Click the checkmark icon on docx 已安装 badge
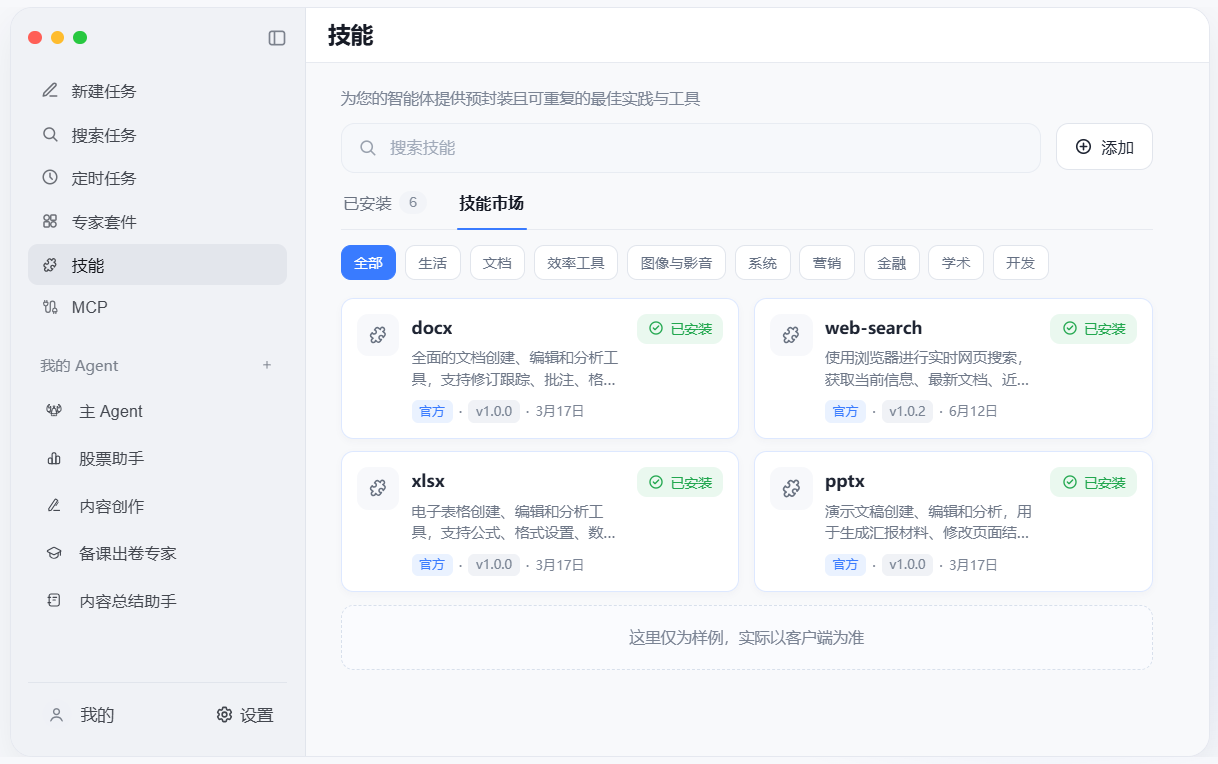The width and height of the screenshot is (1218, 764). [x=656, y=328]
